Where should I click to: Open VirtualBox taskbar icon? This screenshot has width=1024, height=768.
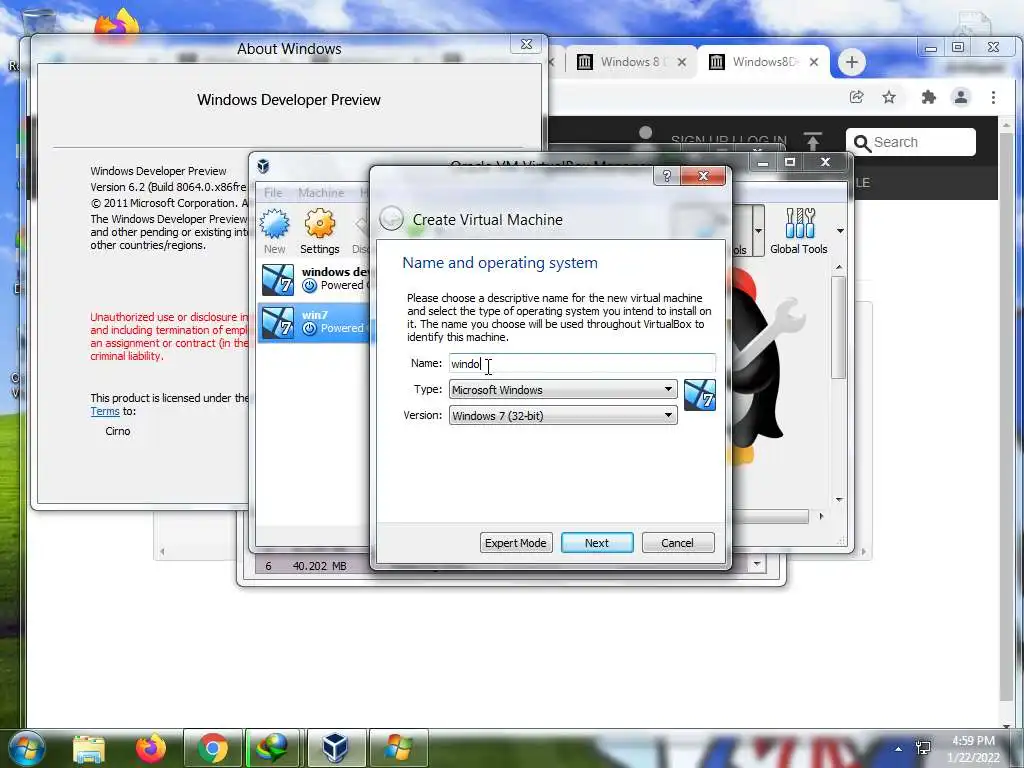point(336,748)
